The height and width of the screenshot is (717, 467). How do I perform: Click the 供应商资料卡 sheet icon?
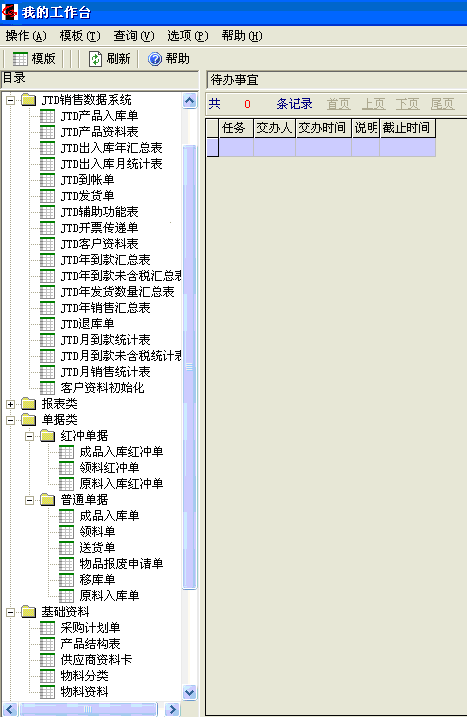pyautogui.click(x=47, y=660)
